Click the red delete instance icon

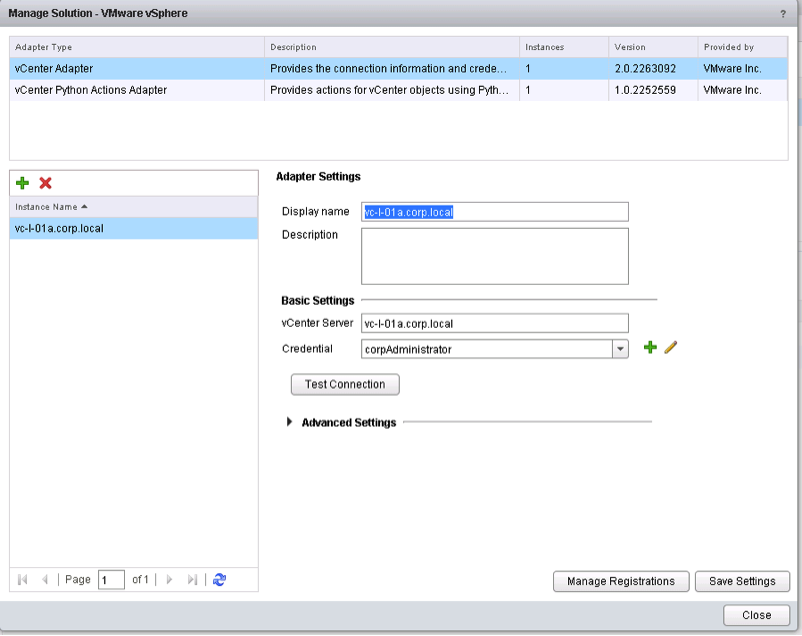(45, 183)
